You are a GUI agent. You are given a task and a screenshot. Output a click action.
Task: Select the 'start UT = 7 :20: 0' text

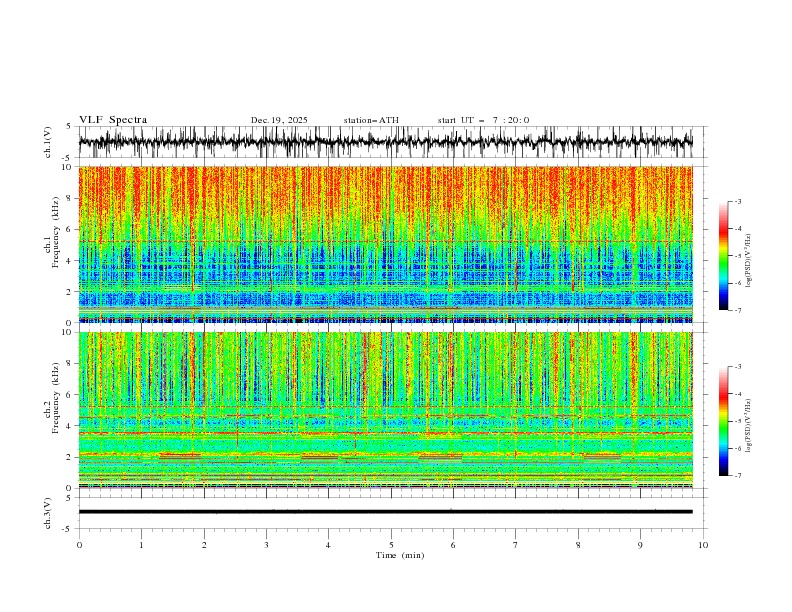[x=483, y=120]
